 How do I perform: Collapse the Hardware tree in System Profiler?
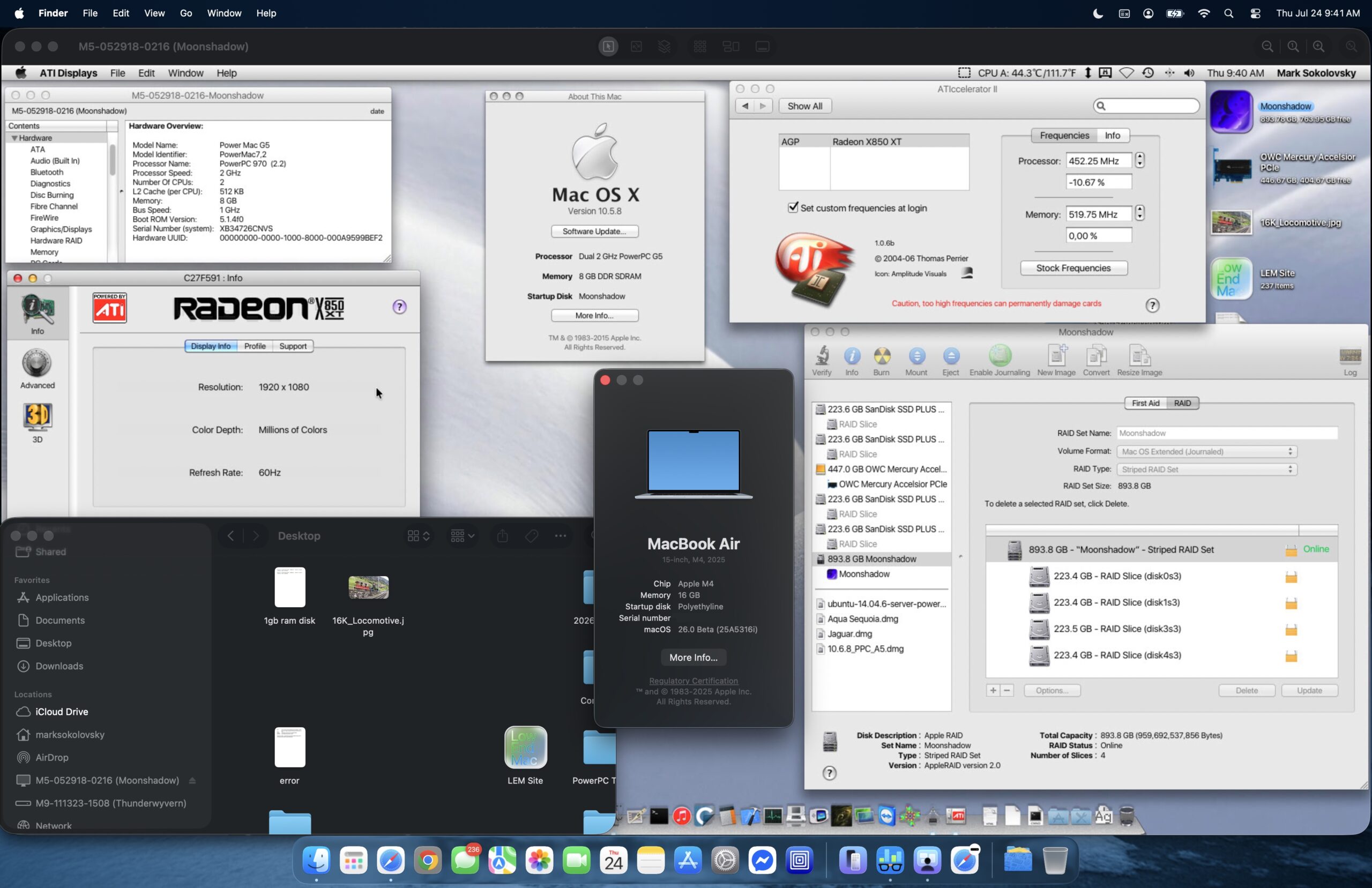[14, 138]
